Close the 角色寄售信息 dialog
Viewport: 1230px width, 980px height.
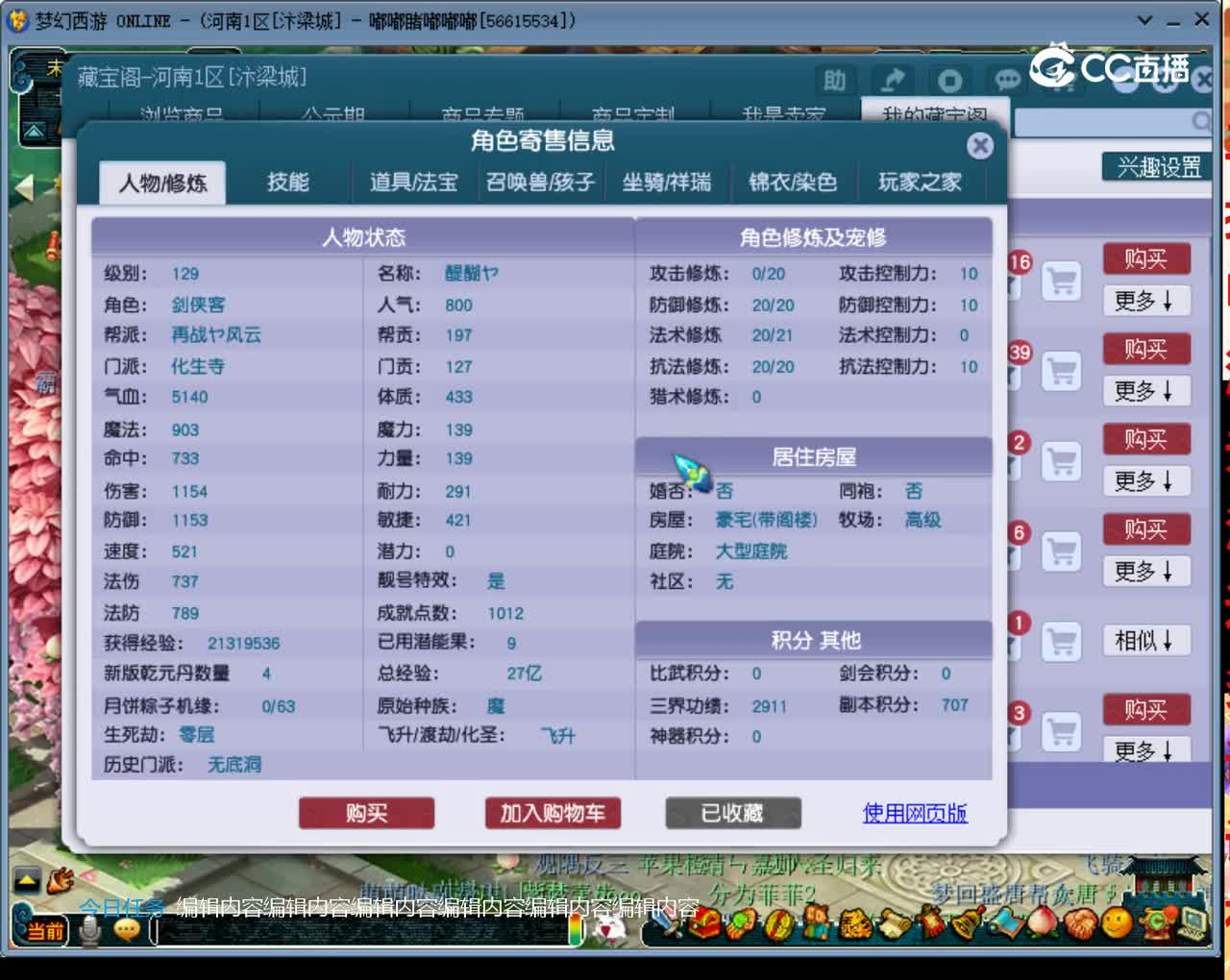(979, 145)
